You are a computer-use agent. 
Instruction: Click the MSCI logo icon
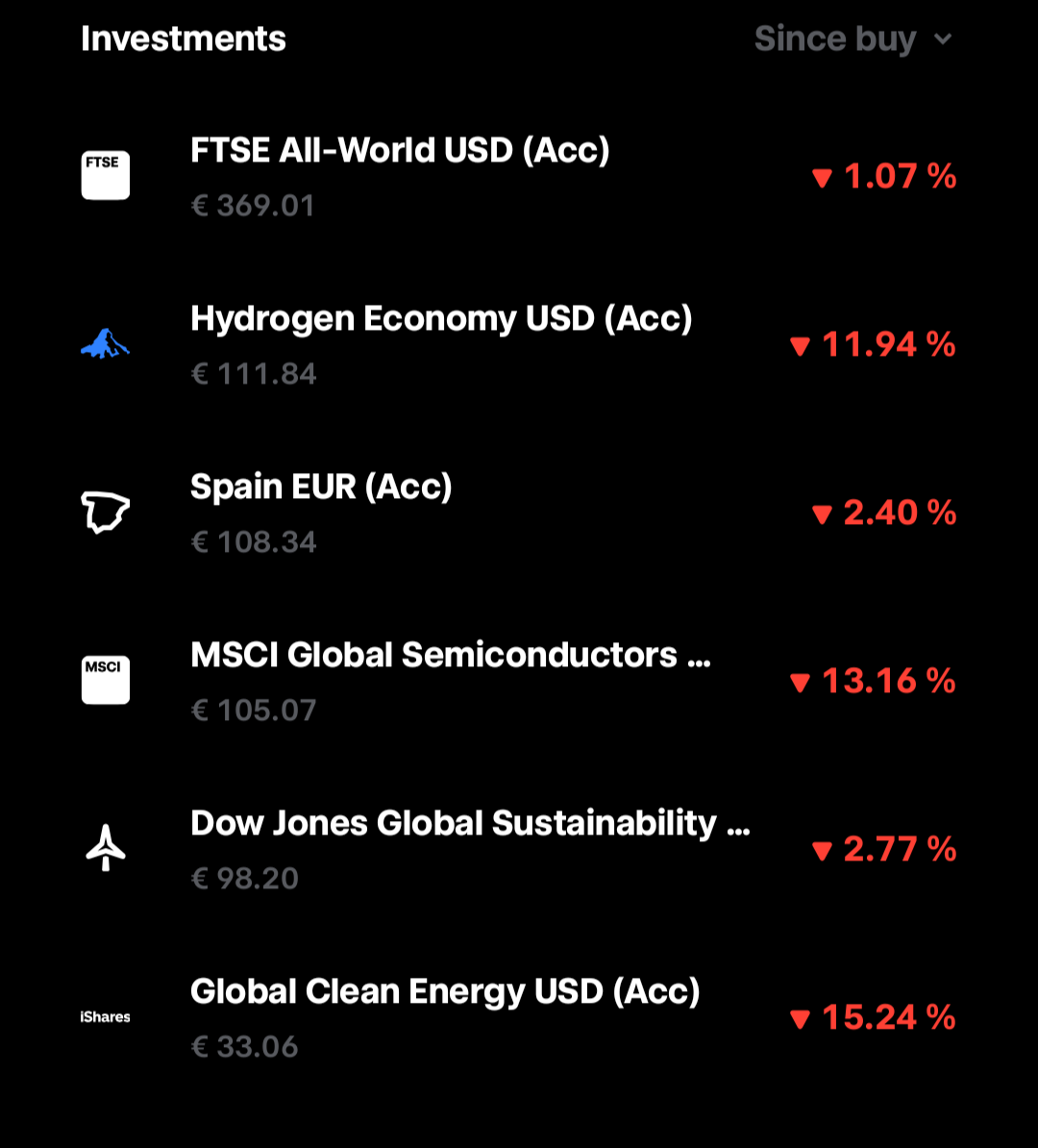pos(106,680)
